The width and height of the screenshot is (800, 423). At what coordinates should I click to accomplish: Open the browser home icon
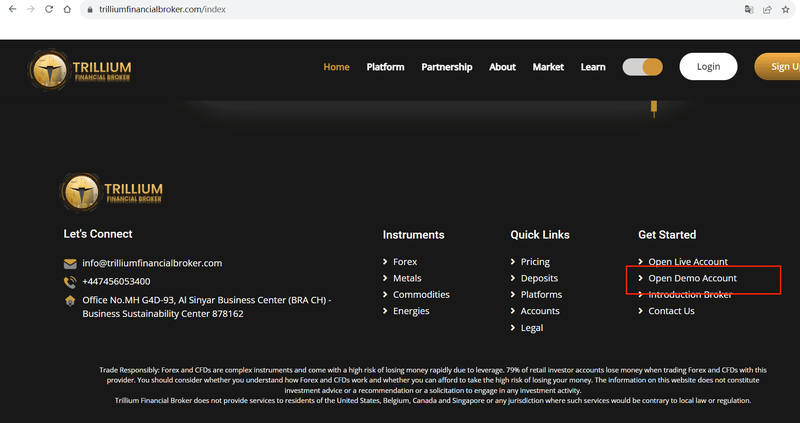coord(67,9)
